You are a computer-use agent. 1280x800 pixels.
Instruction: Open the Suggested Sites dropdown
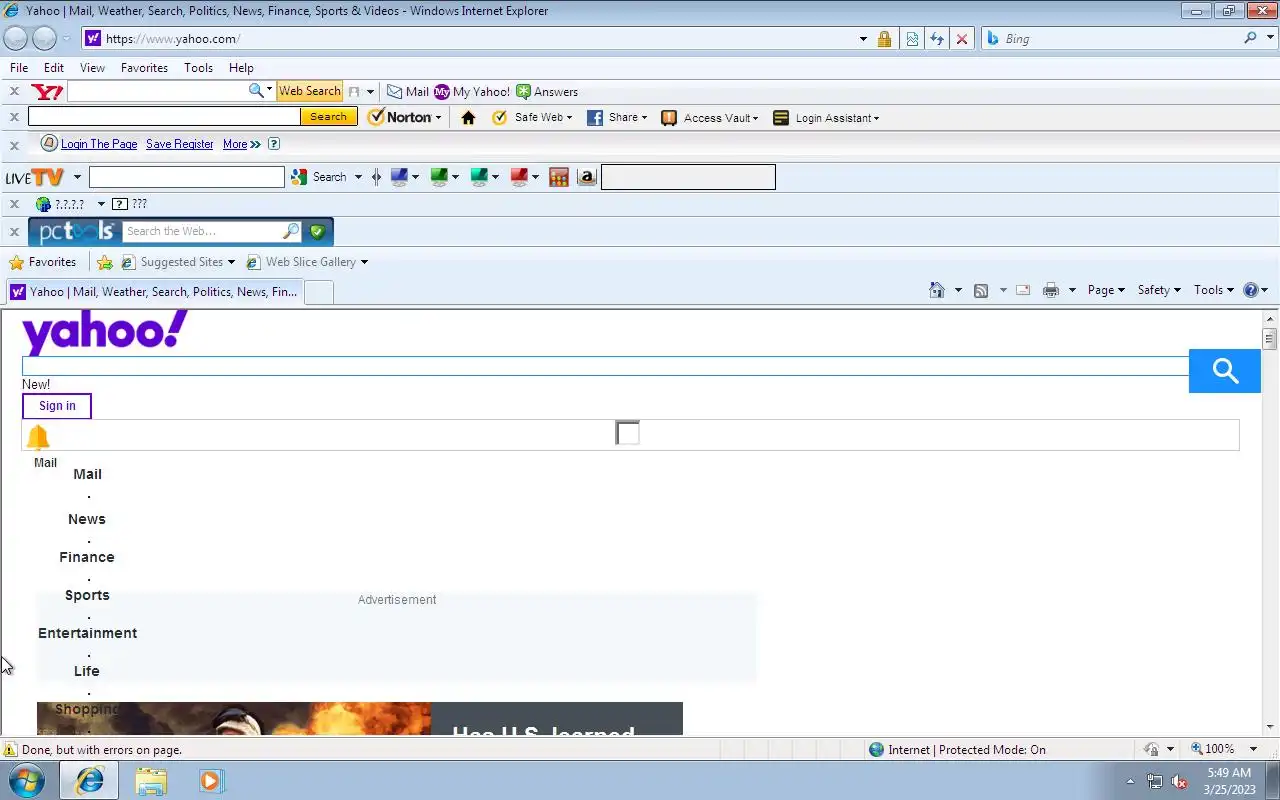(x=231, y=262)
